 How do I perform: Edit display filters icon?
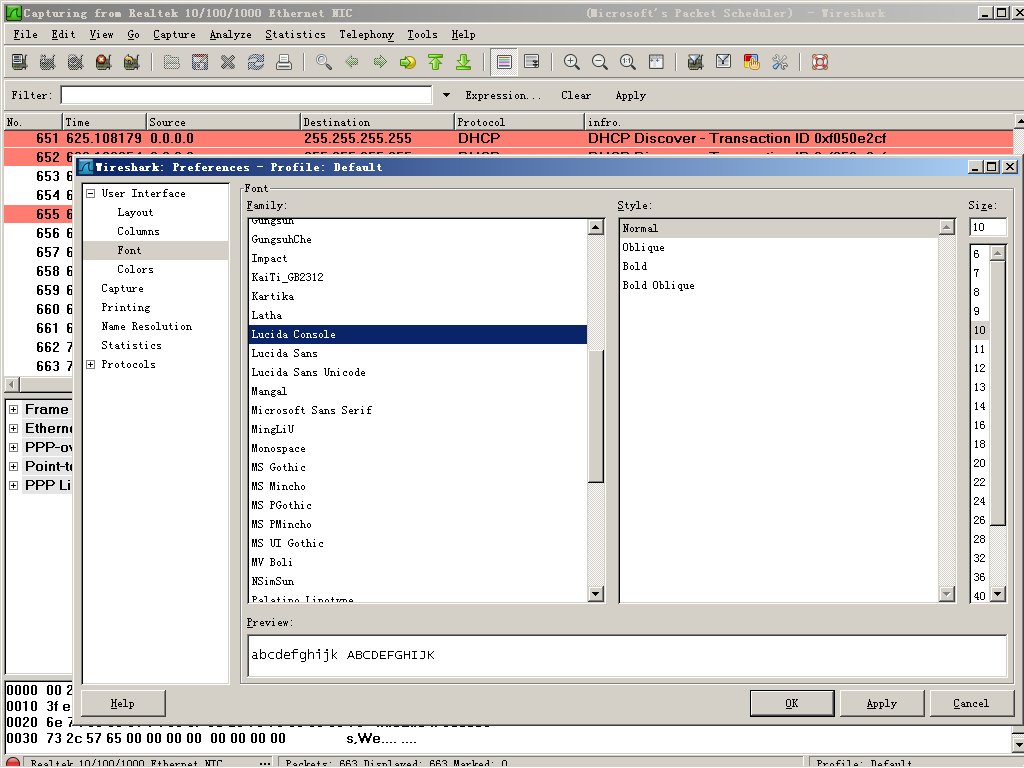(x=724, y=62)
